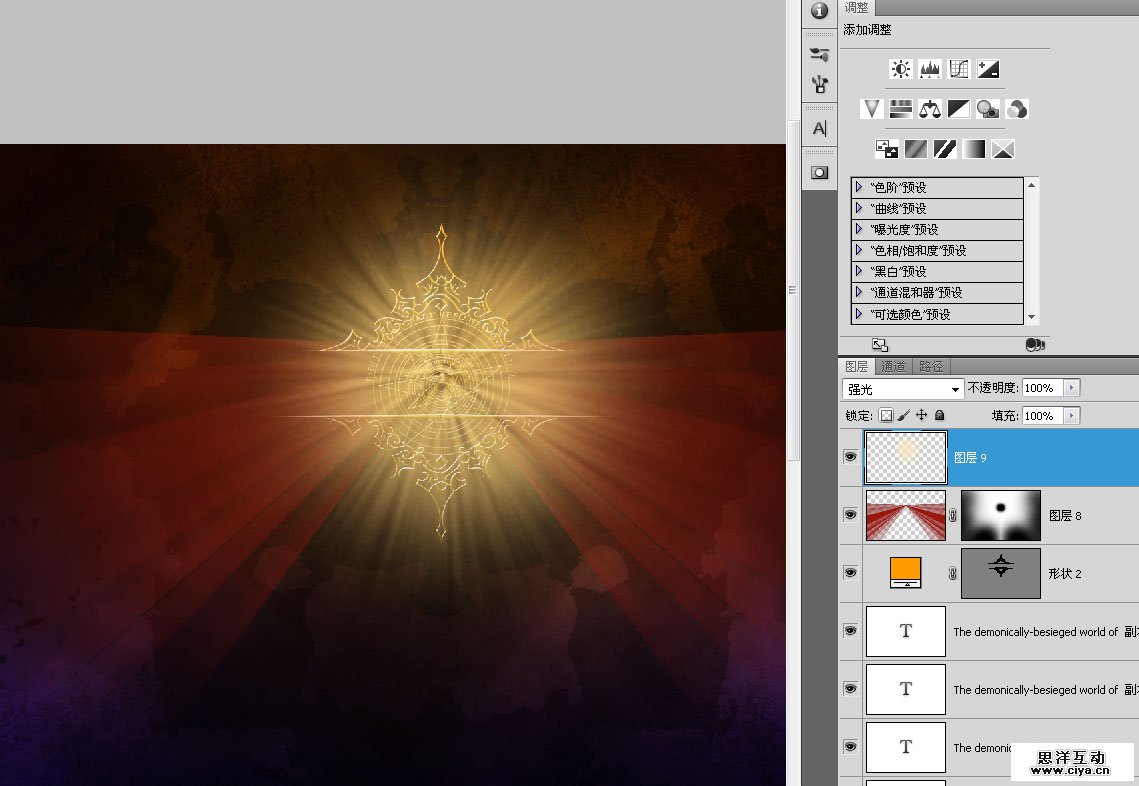The height and width of the screenshot is (786, 1139).
Task: Hide the 形状 2 shape layer
Action: point(850,573)
